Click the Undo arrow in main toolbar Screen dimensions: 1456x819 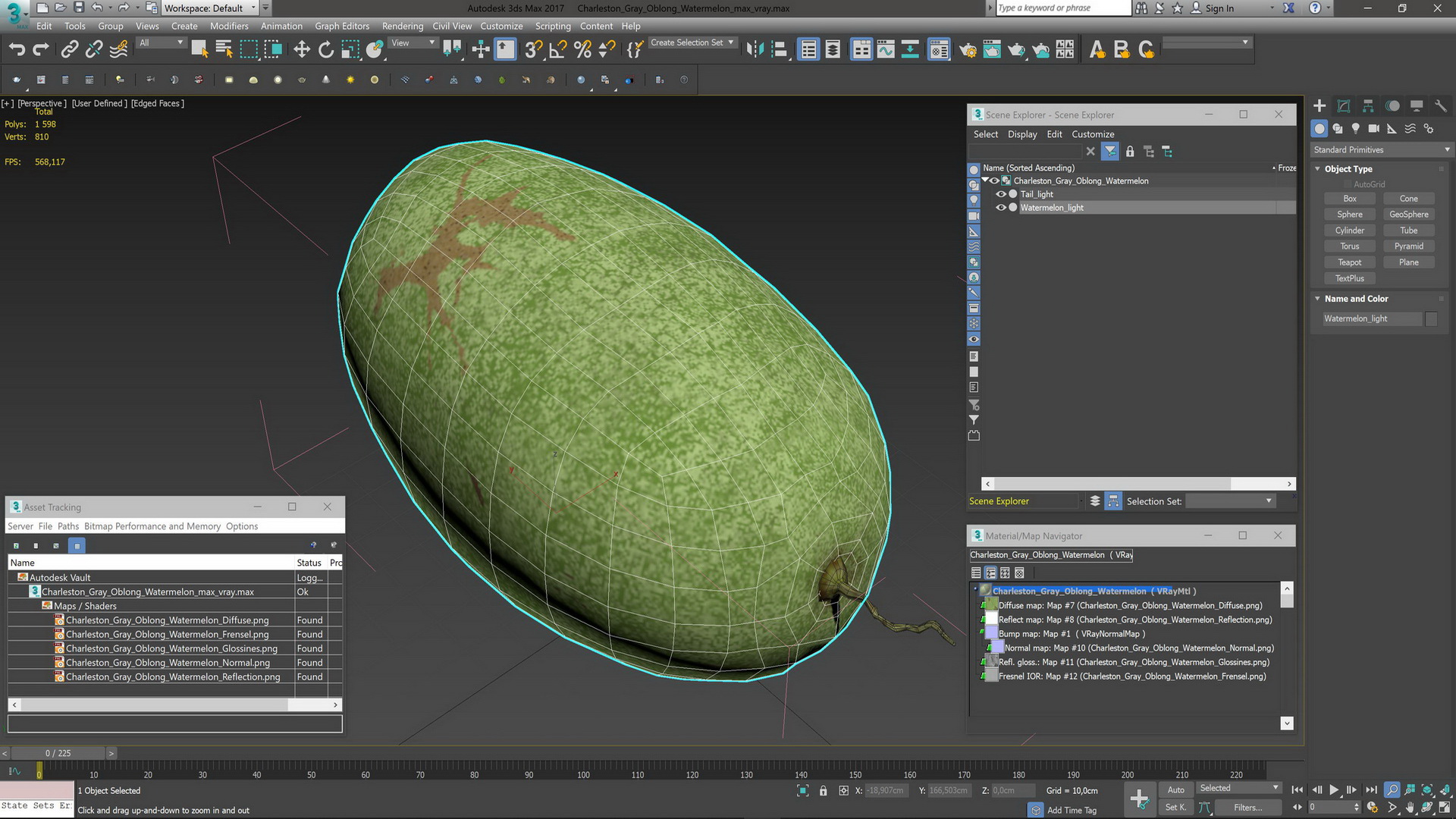17,50
